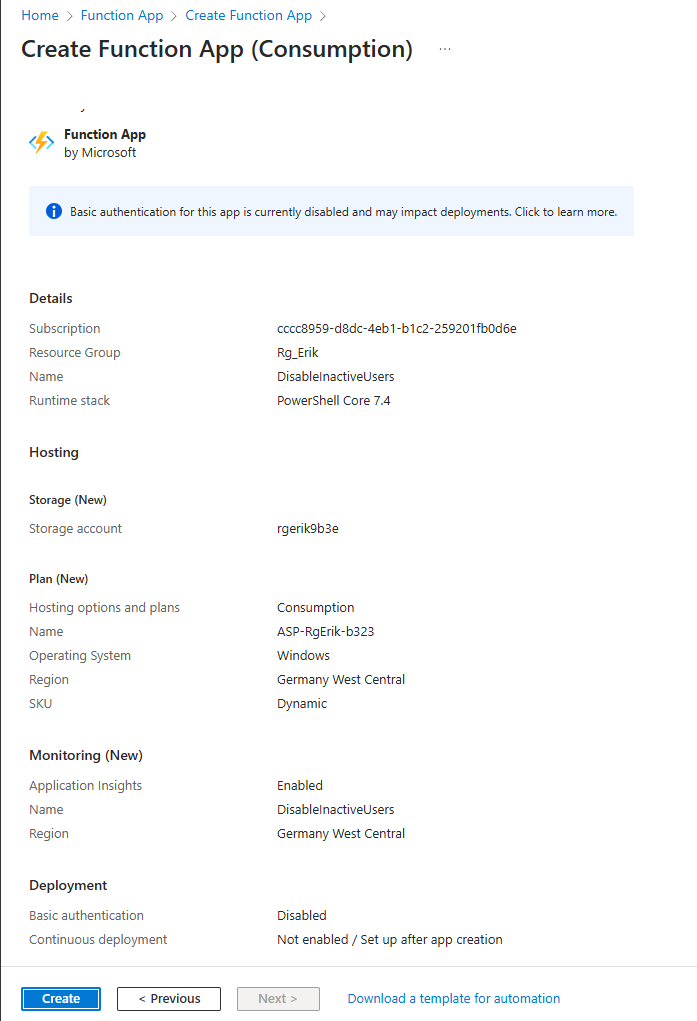Select the subscription ID value
The width and height of the screenshot is (697, 1021).
coord(396,329)
